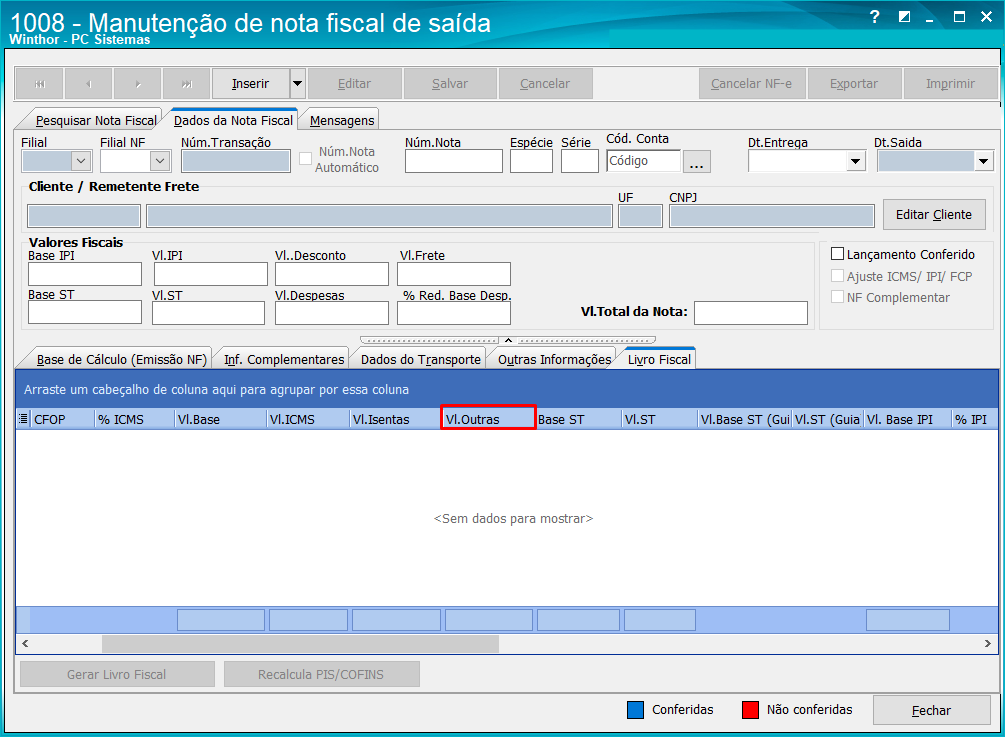Viewport: 1005px width, 737px height.
Task: Click the Vl.IPI input field
Action: tap(210, 274)
